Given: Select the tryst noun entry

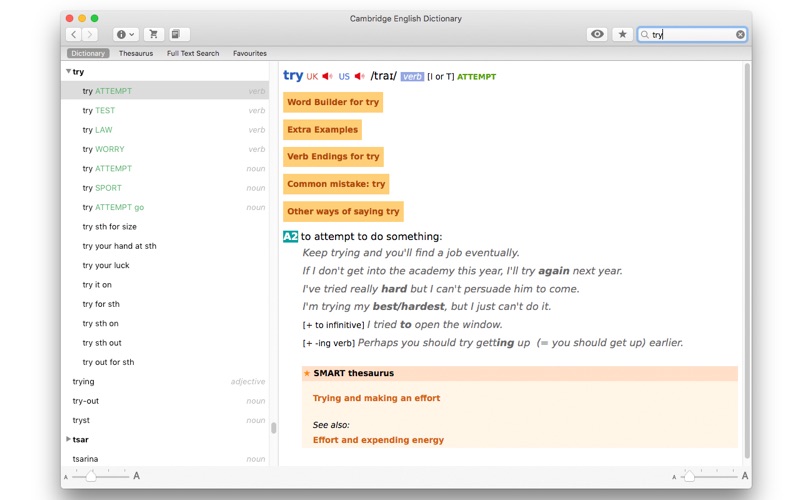Looking at the screenshot, I should 165,420.
